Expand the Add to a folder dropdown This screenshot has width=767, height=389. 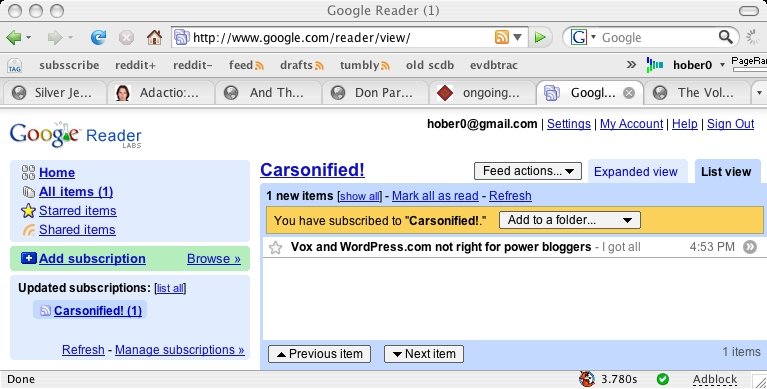point(570,220)
